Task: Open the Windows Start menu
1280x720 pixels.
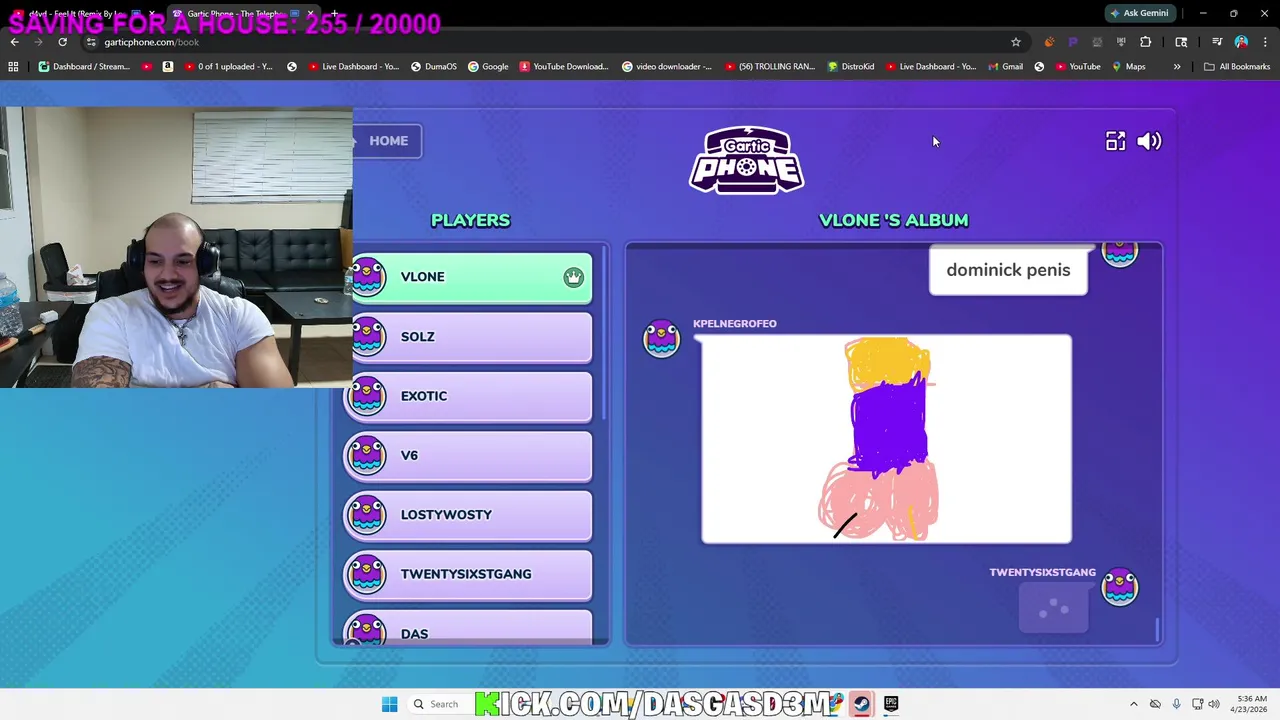Action: [x=389, y=704]
